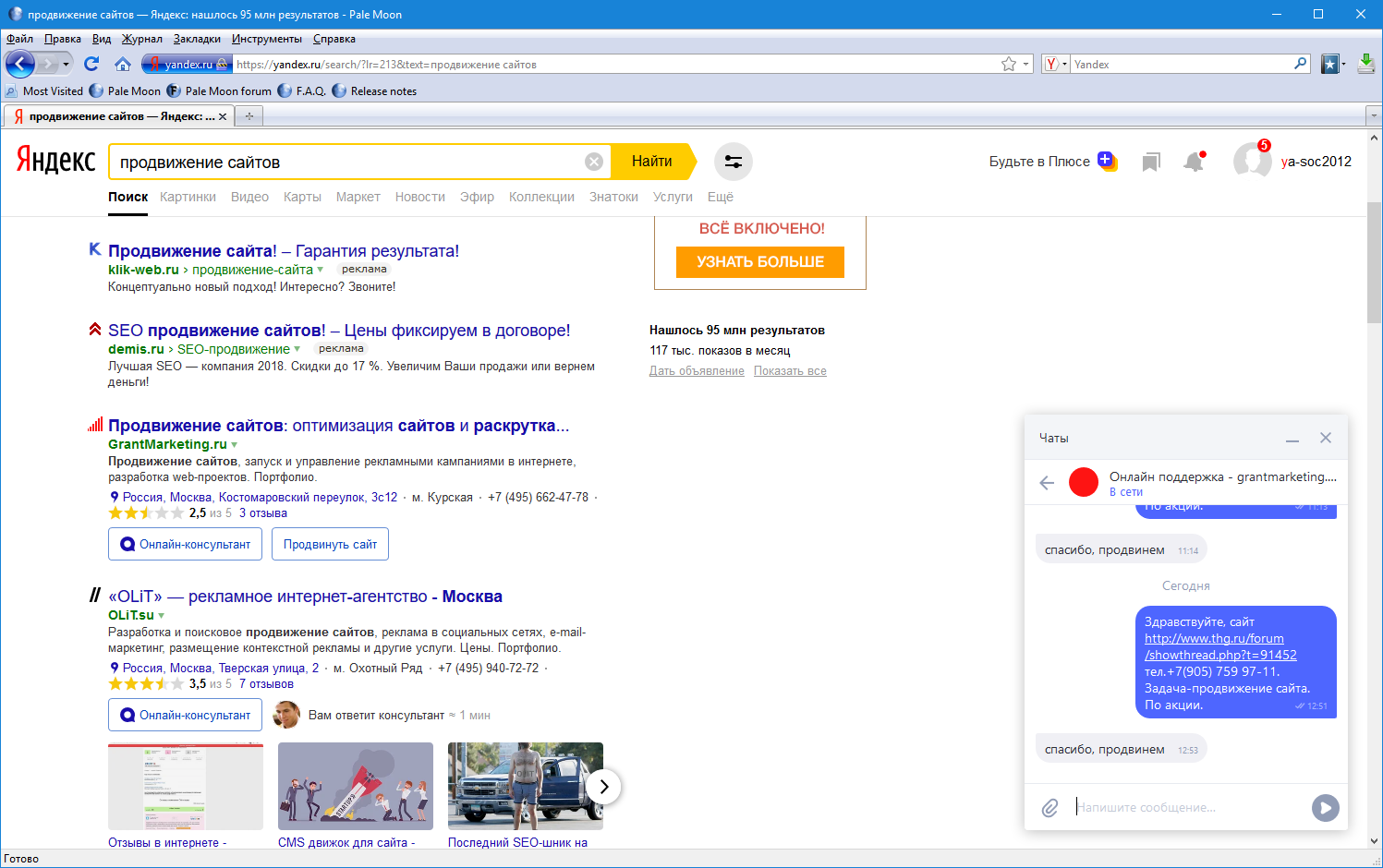Close the Чаты chat panel
1383x868 pixels.
(x=1326, y=438)
